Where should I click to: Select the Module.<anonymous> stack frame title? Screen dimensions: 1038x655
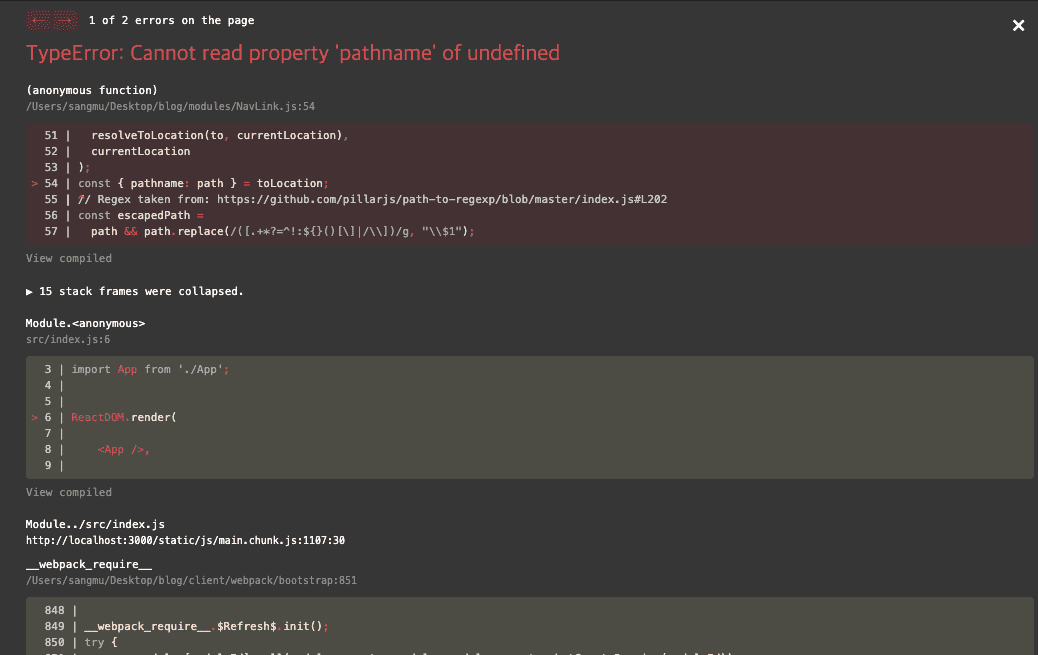[85, 324]
